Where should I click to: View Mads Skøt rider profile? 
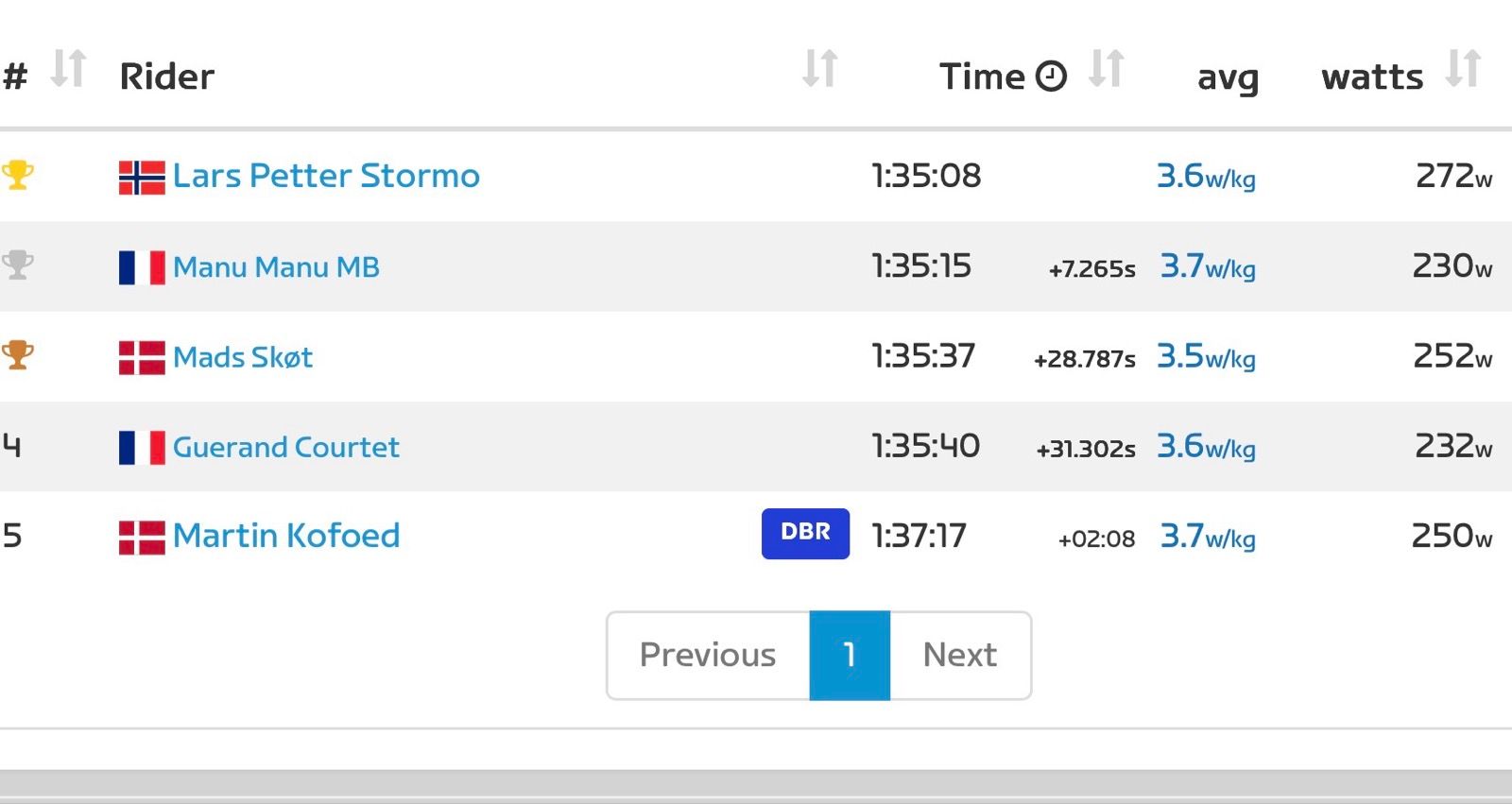243,357
